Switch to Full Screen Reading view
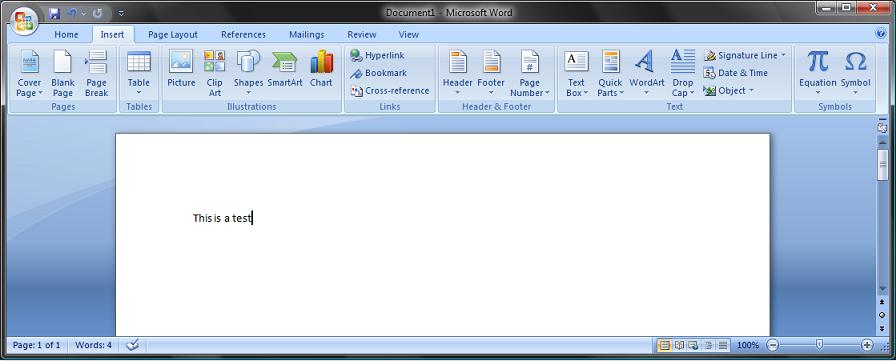The width and height of the screenshot is (896, 361). [679, 345]
